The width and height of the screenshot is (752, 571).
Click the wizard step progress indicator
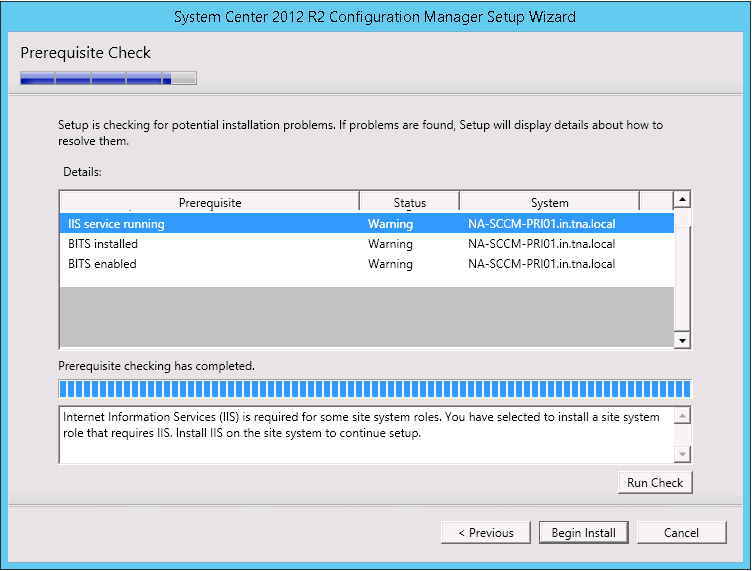click(x=108, y=78)
